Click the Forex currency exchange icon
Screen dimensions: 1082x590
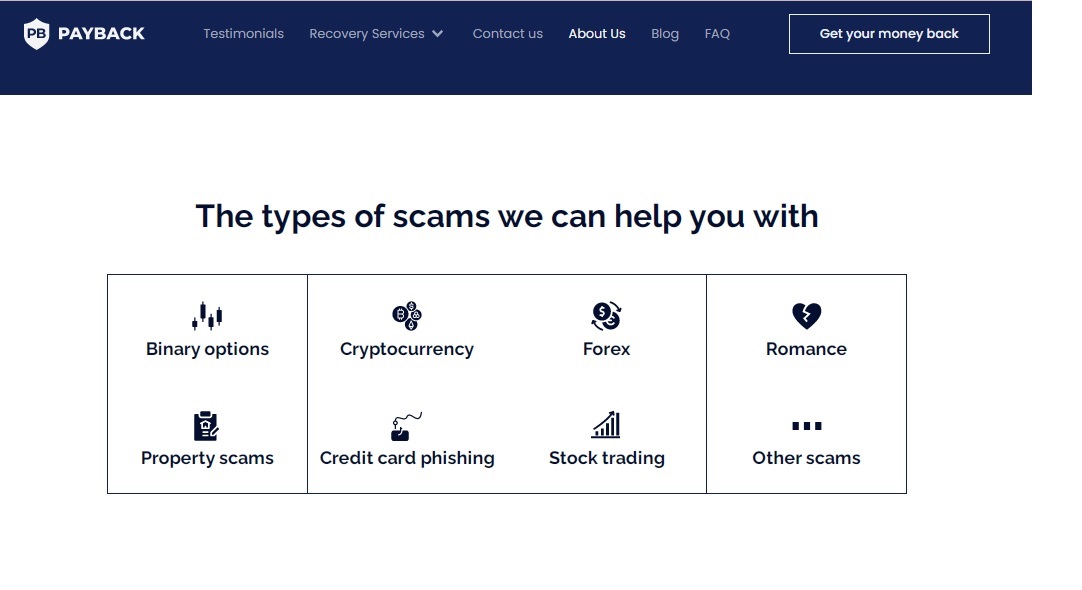click(x=606, y=316)
